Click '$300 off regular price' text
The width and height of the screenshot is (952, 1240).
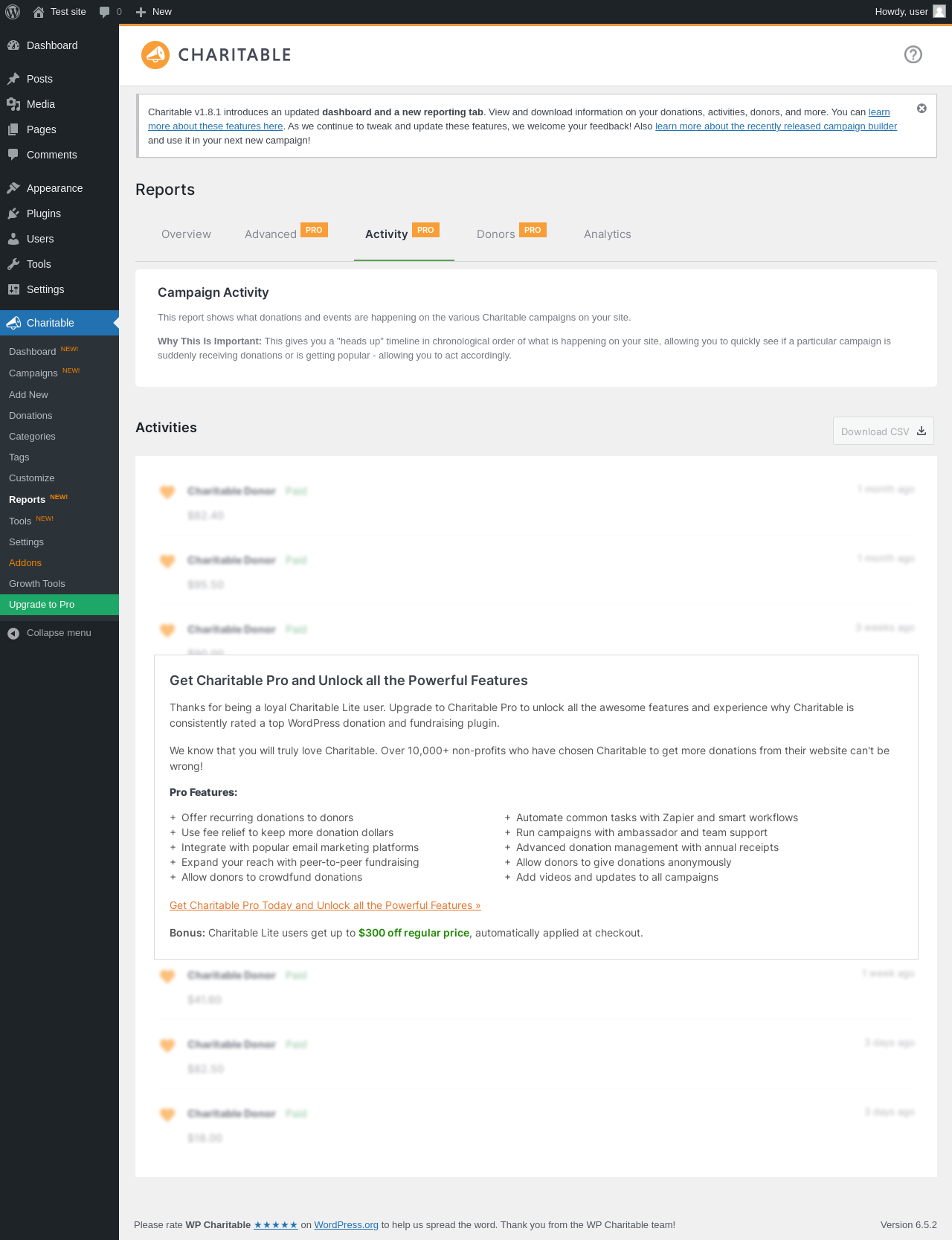coord(414,933)
